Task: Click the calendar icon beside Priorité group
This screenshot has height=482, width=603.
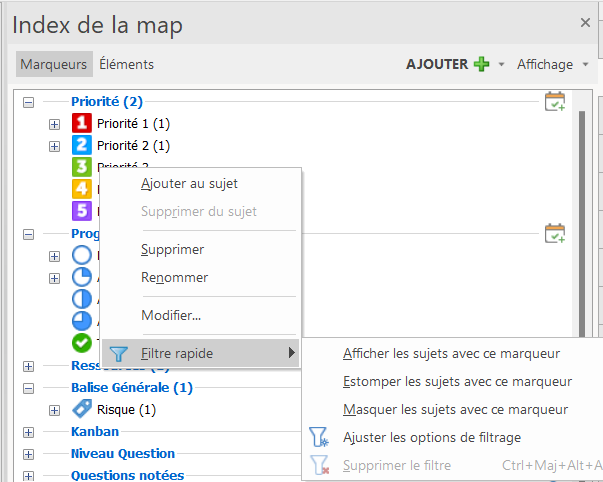Action: [554, 101]
